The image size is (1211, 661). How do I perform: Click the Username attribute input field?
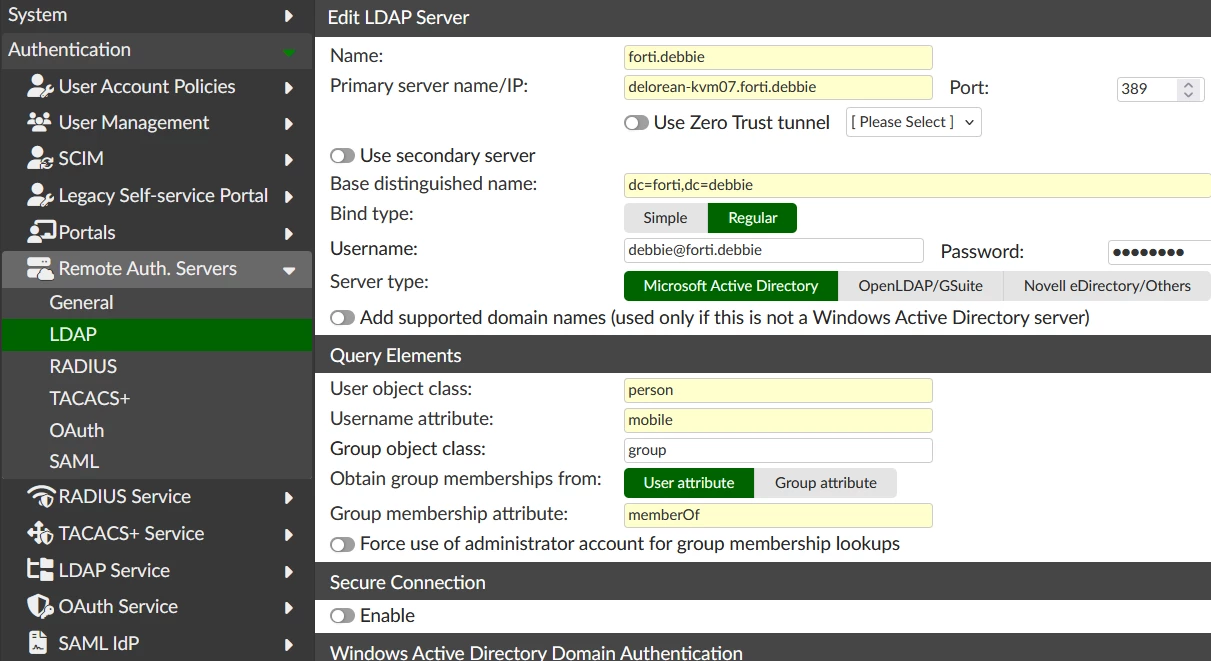pyautogui.click(x=778, y=420)
